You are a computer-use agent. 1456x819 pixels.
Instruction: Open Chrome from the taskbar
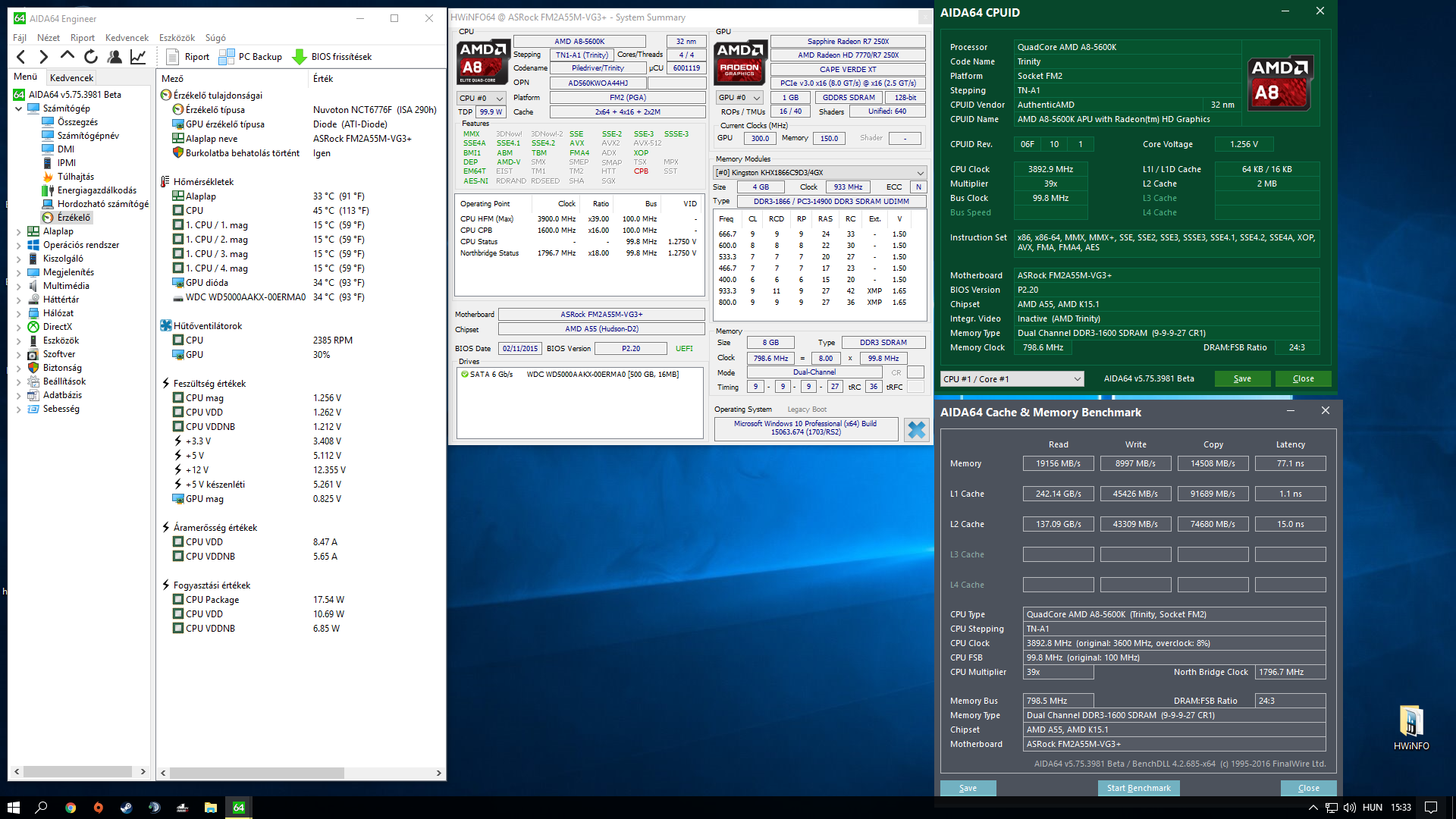click(71, 808)
